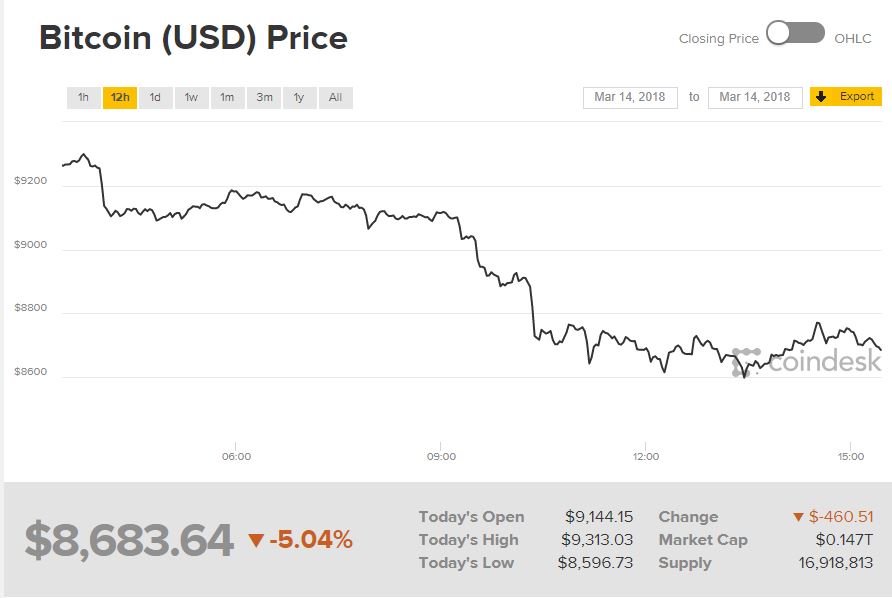Choose the 1w time range

click(x=191, y=98)
